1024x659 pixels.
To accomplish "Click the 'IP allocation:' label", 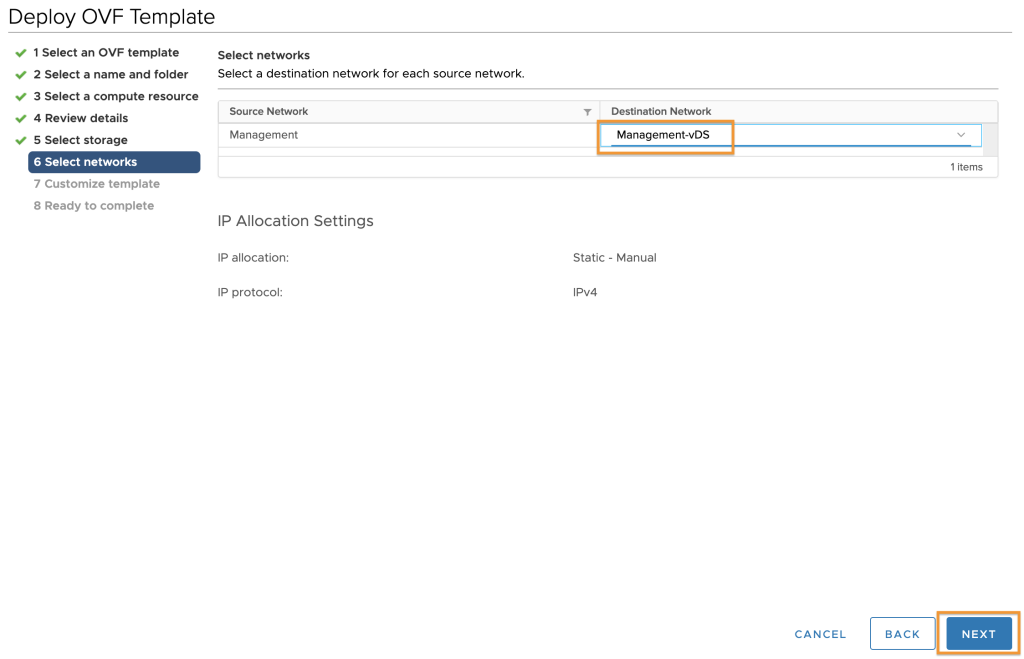I will pos(253,257).
